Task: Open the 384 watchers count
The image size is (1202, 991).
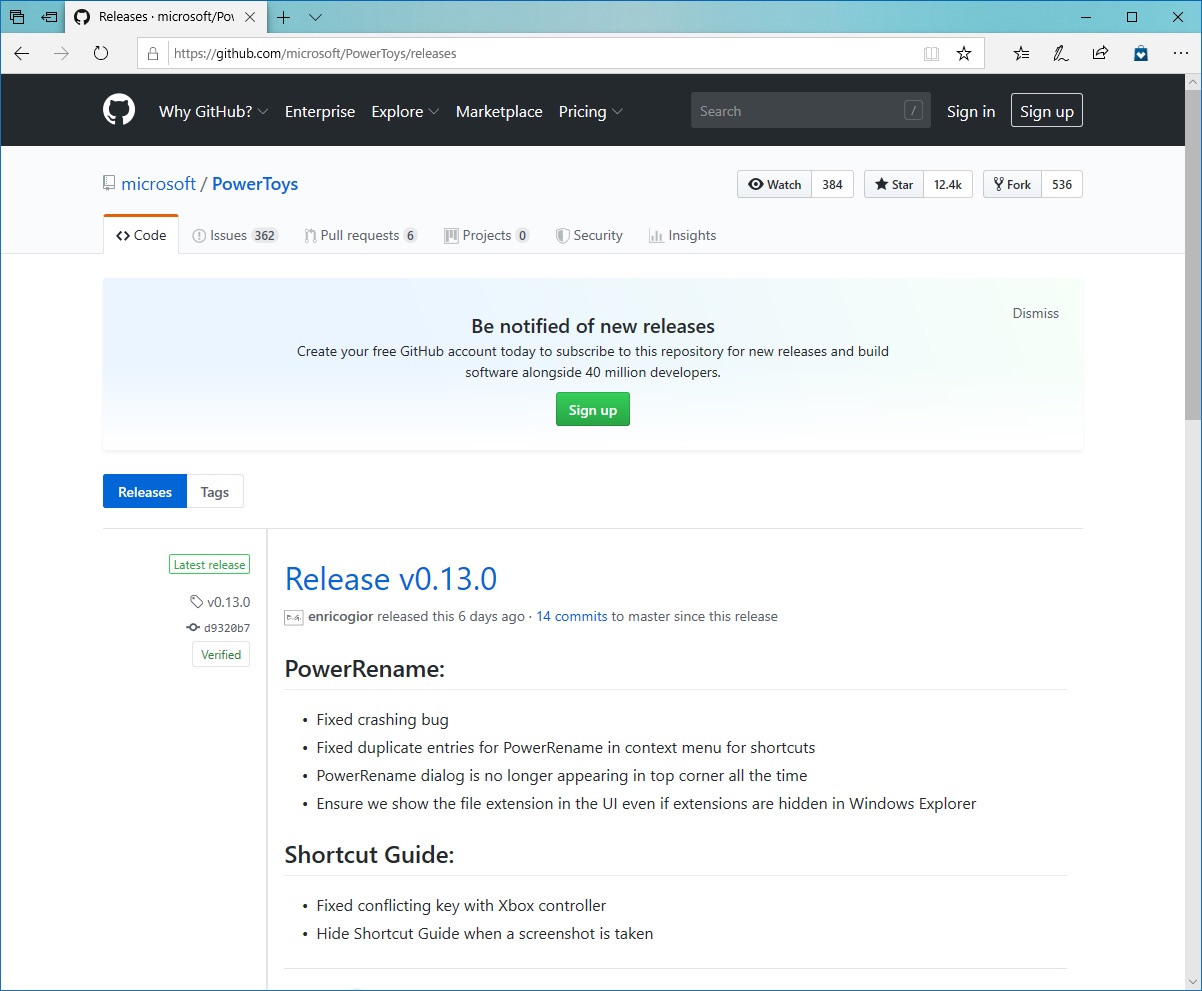Action: point(833,184)
